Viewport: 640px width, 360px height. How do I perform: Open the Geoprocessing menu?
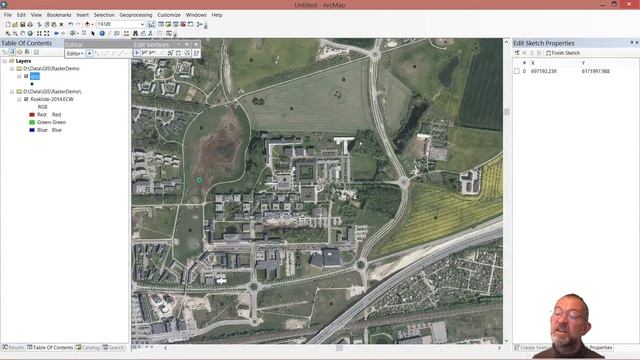[136, 15]
